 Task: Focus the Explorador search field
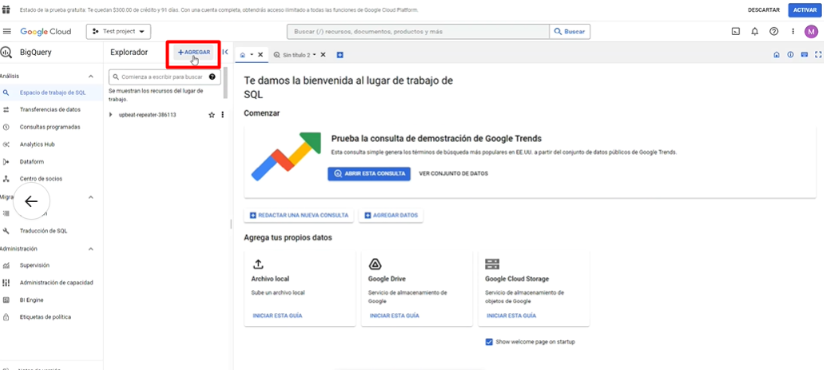coord(164,77)
